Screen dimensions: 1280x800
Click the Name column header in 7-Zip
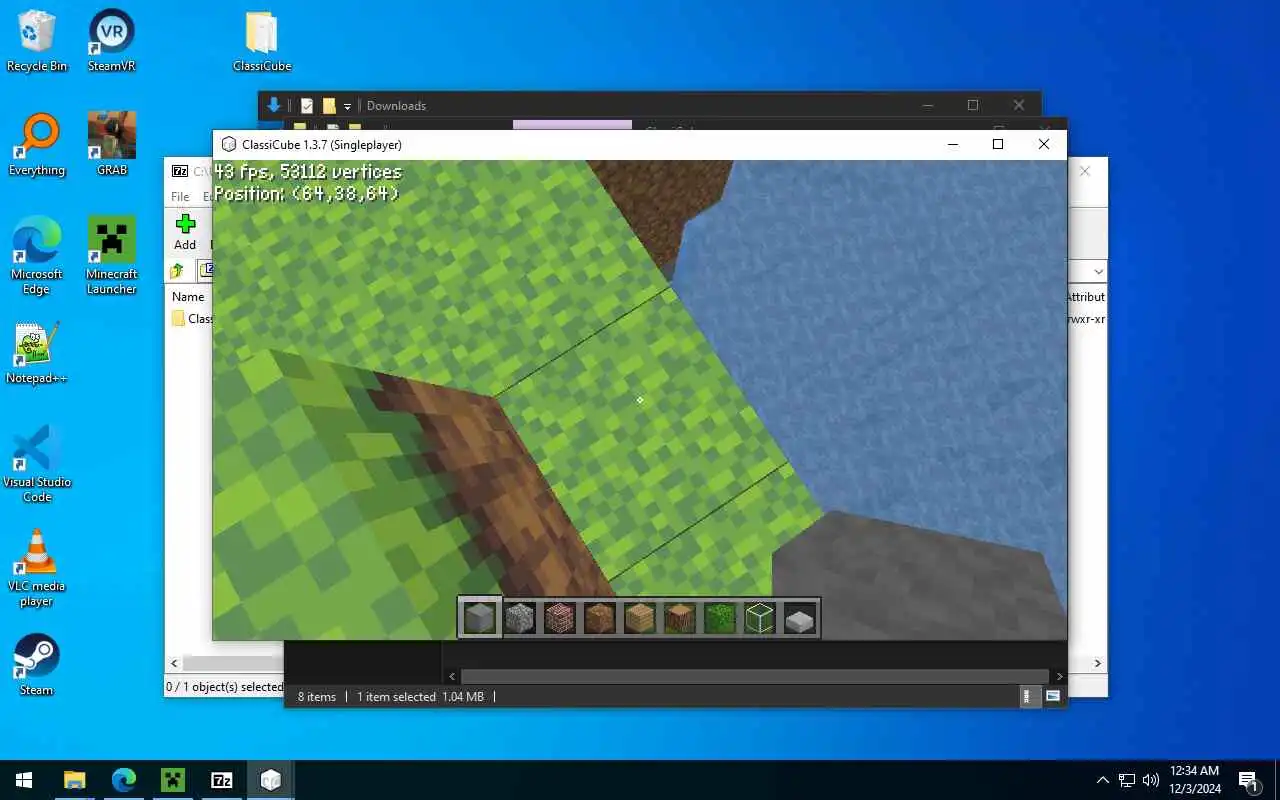[x=188, y=296]
